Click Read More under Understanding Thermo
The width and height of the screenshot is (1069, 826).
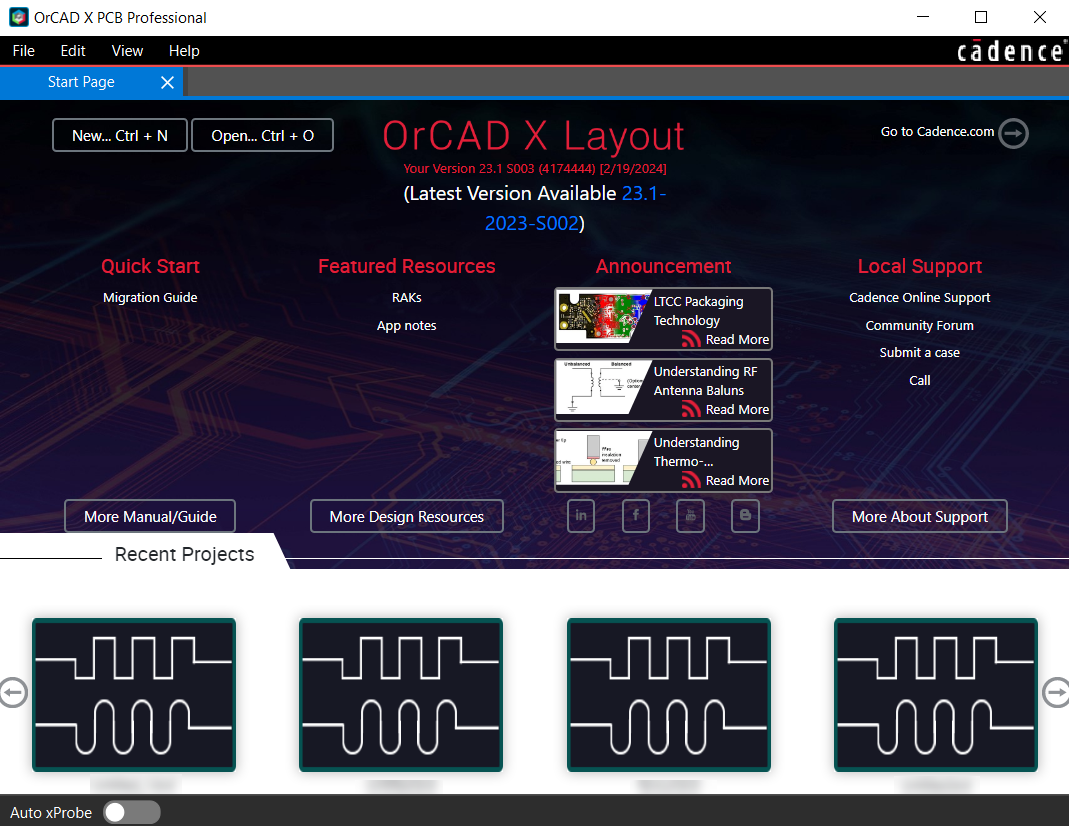pyautogui.click(x=737, y=480)
